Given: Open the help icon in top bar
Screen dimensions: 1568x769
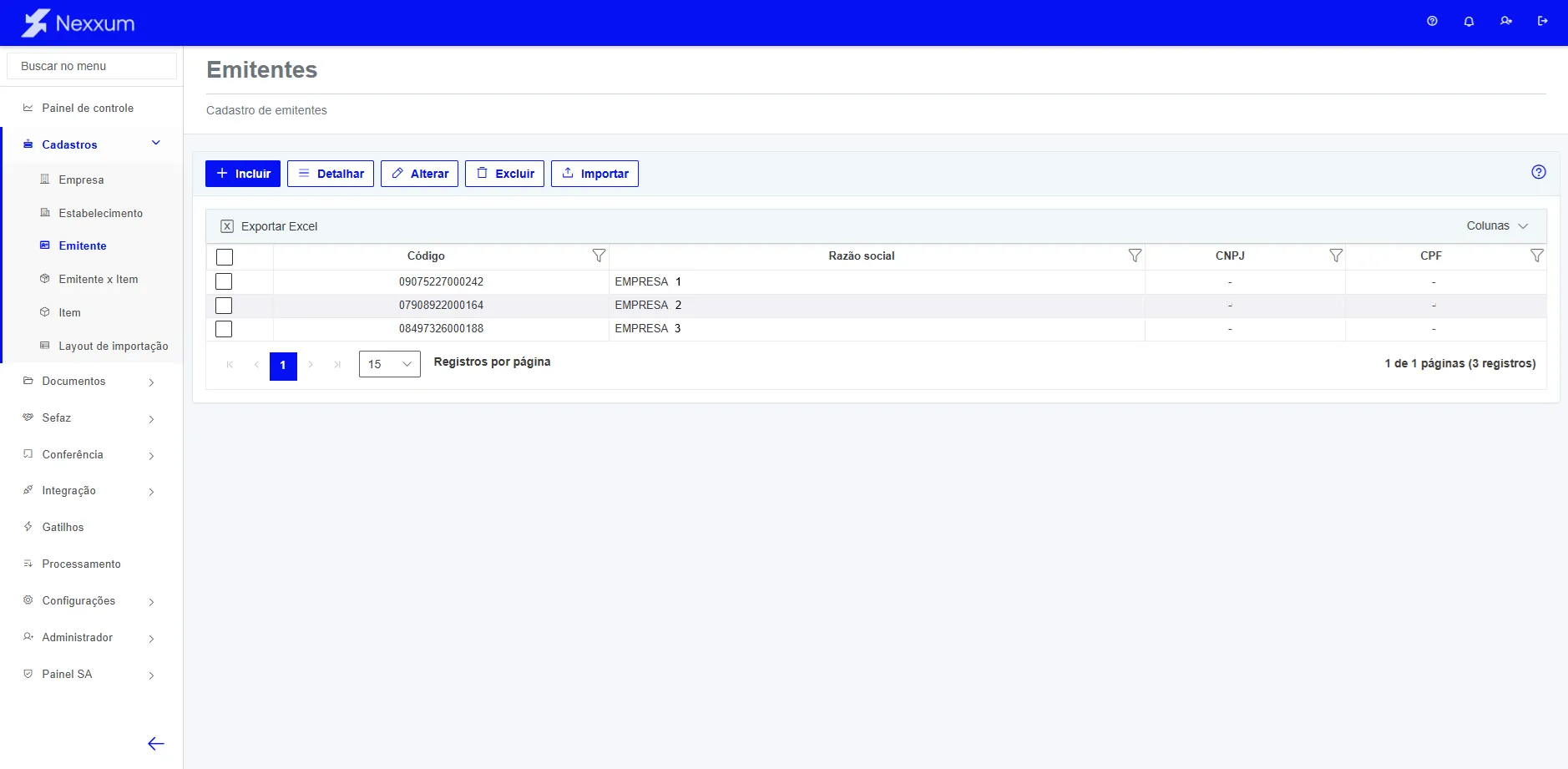Looking at the screenshot, I should coord(1432,21).
